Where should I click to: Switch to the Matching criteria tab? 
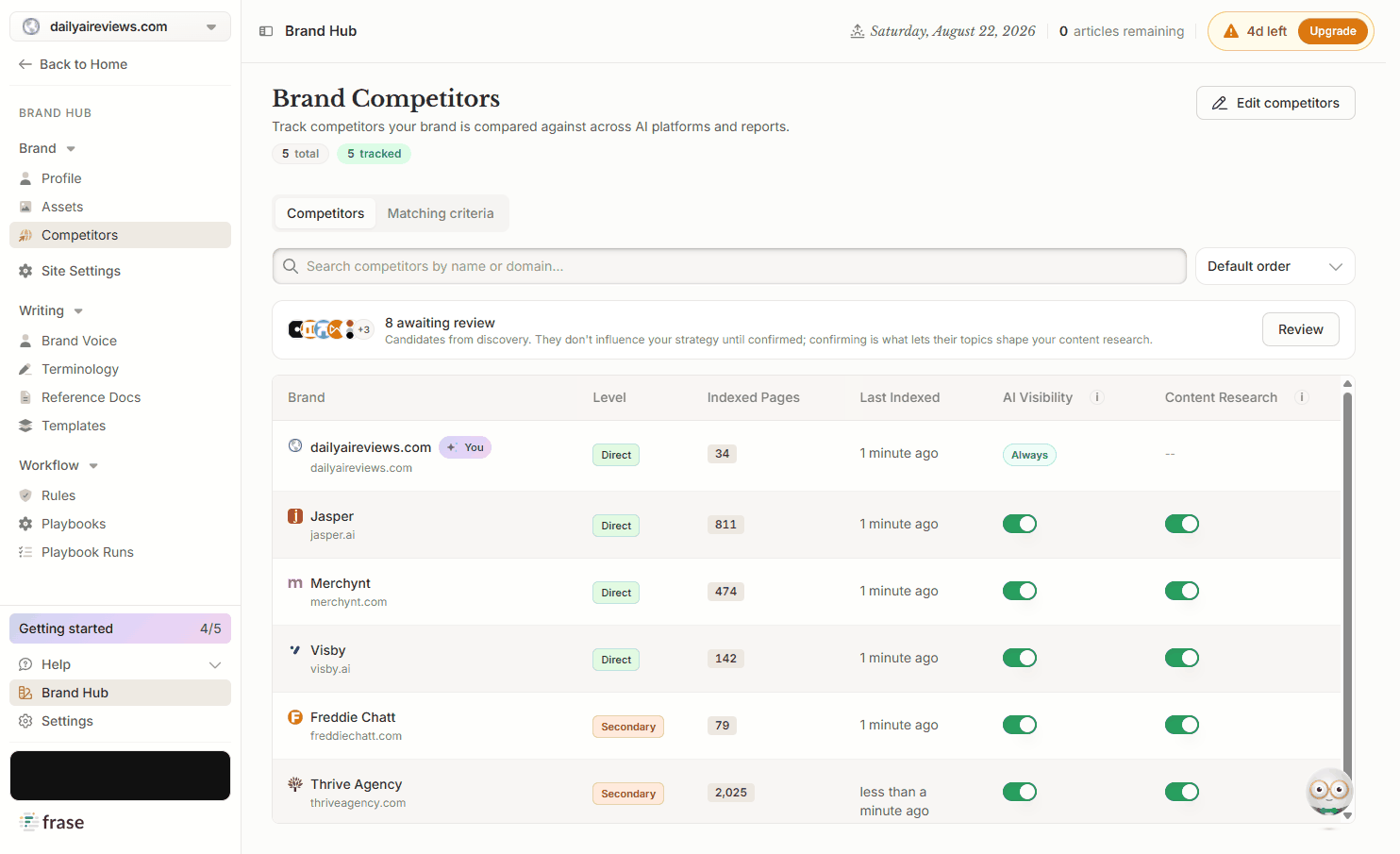[x=441, y=213]
